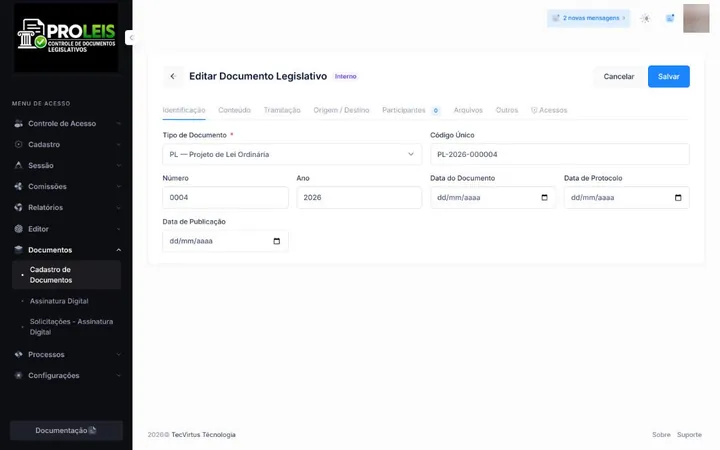Open the Tipo de Documento dropdown
Screen dimensions: 720x450
point(292,154)
